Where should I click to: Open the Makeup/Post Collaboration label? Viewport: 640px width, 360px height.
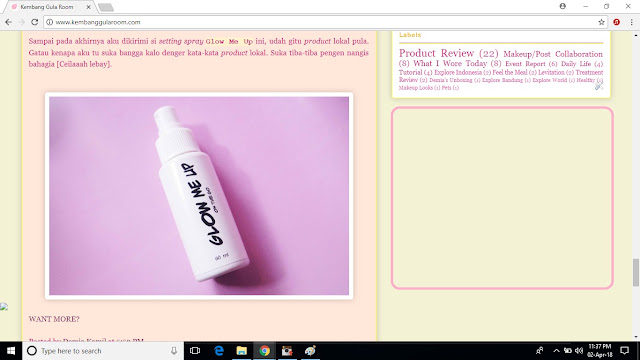click(553, 54)
